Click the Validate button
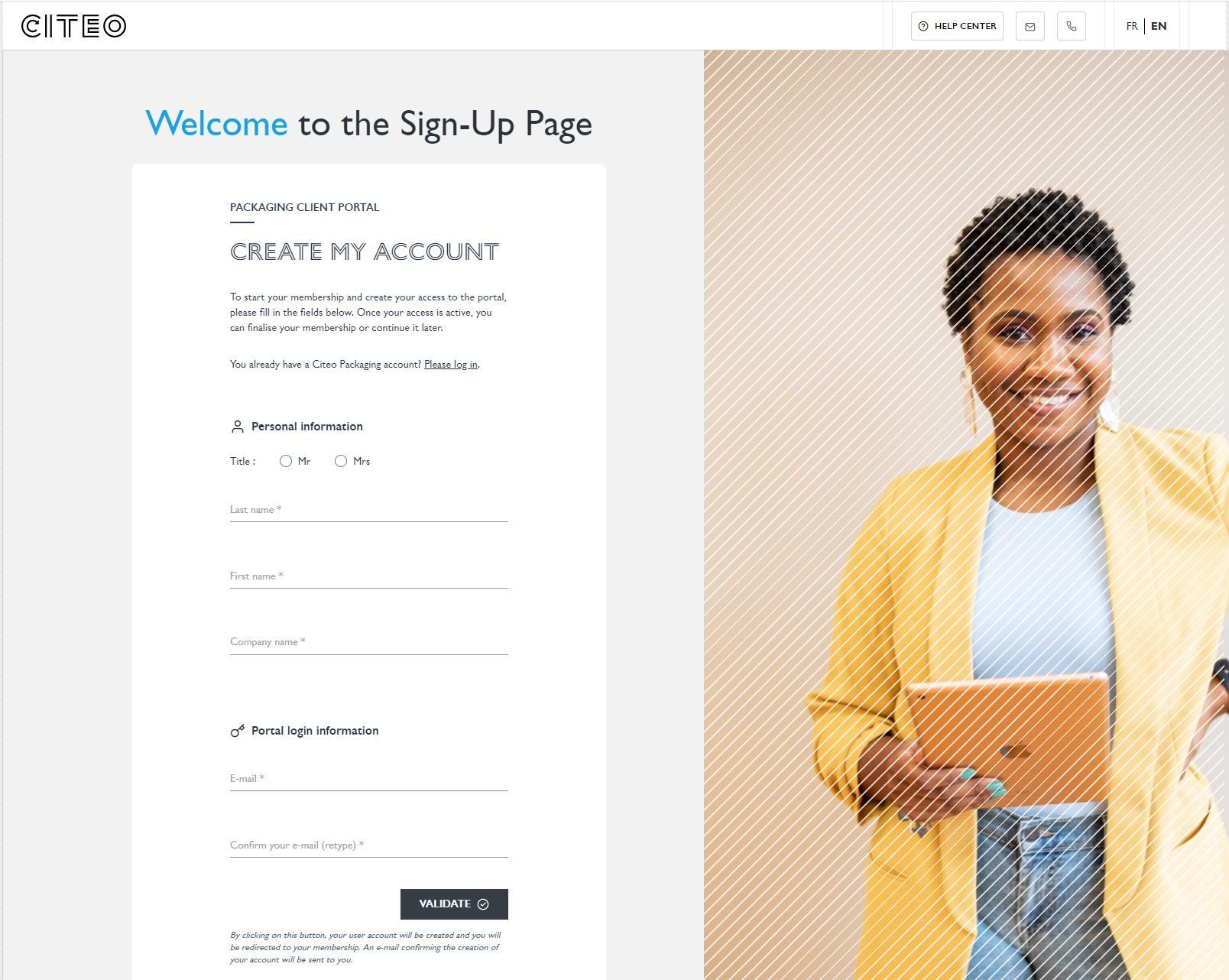 [454, 904]
